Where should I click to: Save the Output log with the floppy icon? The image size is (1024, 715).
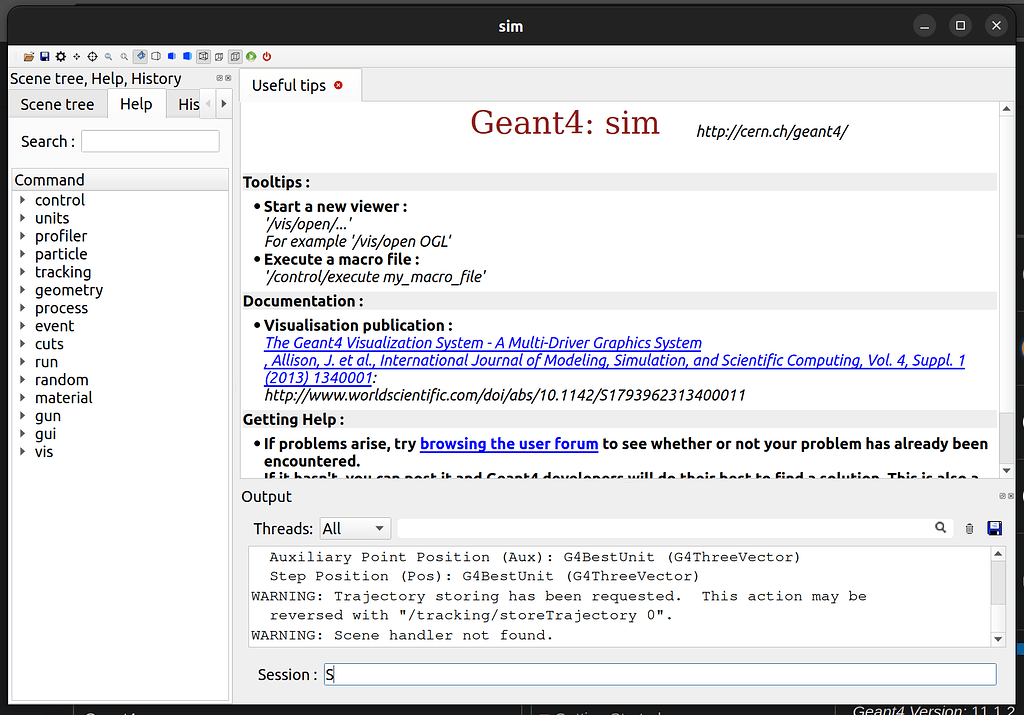[994, 528]
